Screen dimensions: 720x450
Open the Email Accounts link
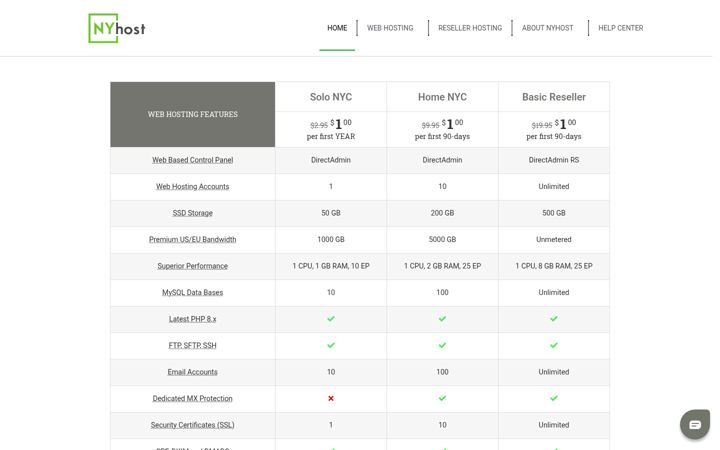192,372
